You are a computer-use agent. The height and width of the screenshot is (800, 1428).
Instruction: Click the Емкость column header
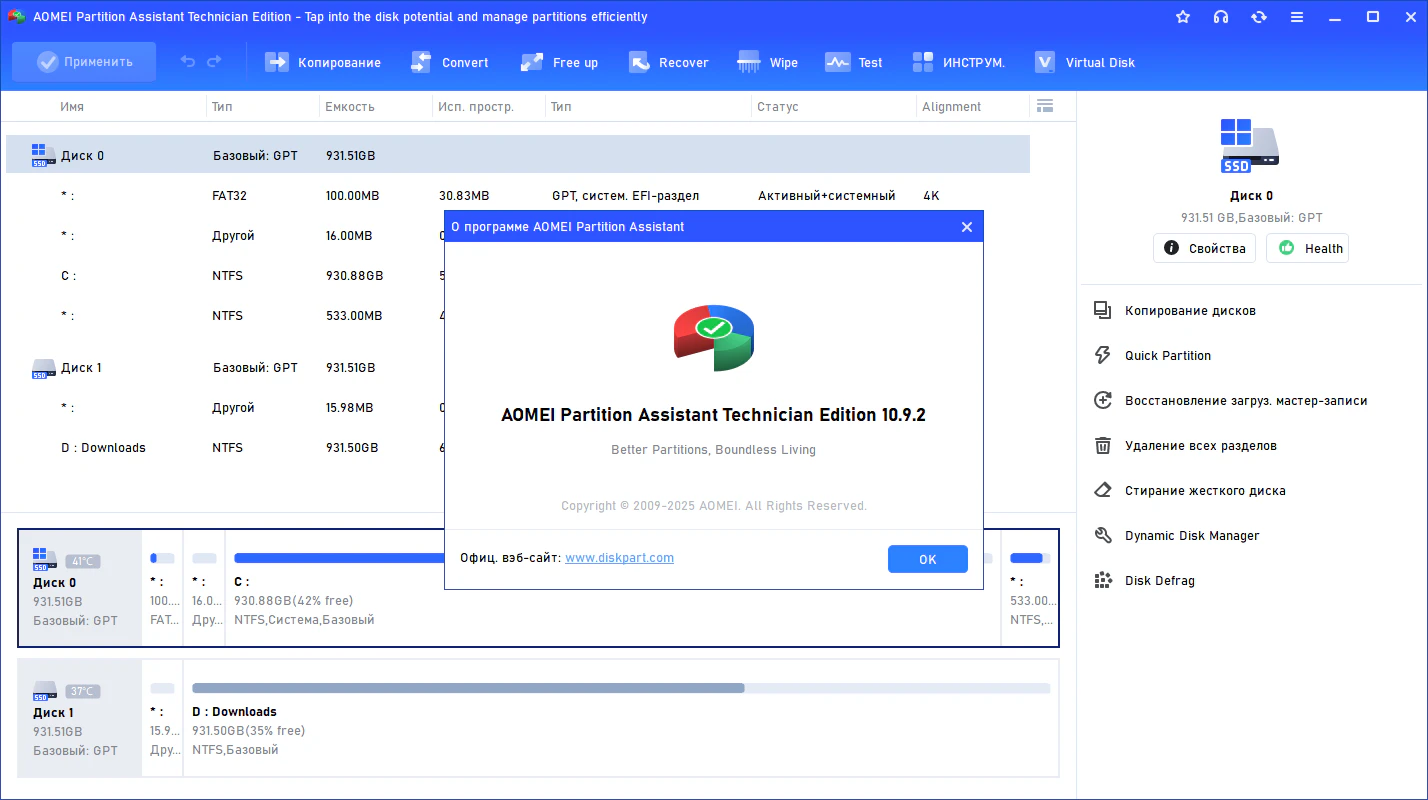350,107
